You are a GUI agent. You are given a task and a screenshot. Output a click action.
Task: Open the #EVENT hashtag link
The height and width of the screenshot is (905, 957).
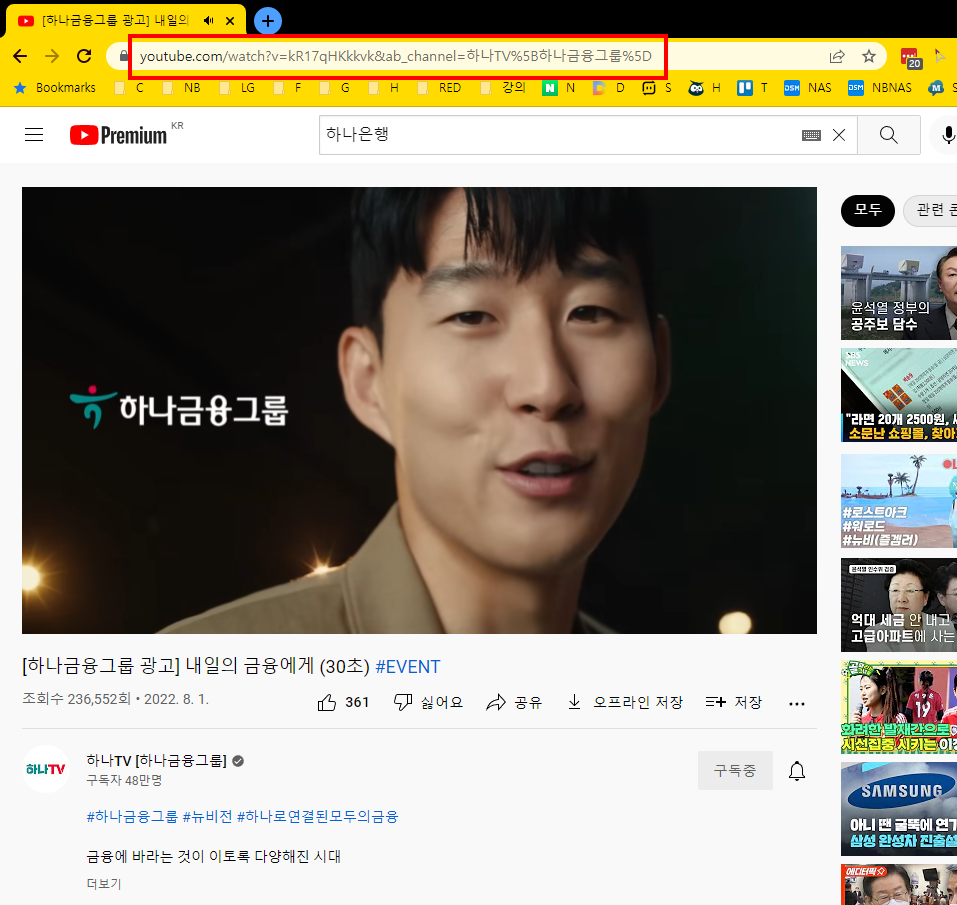(x=408, y=666)
